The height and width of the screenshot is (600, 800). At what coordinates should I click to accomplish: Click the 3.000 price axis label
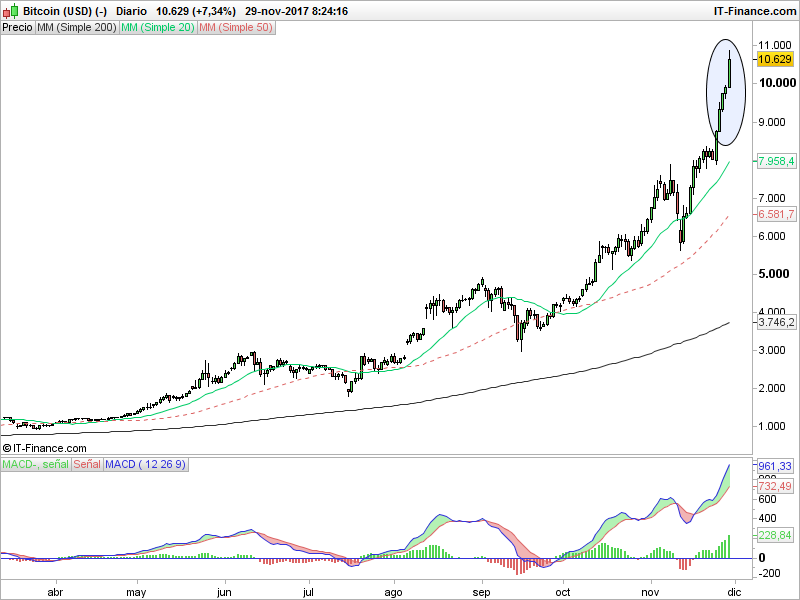772,350
